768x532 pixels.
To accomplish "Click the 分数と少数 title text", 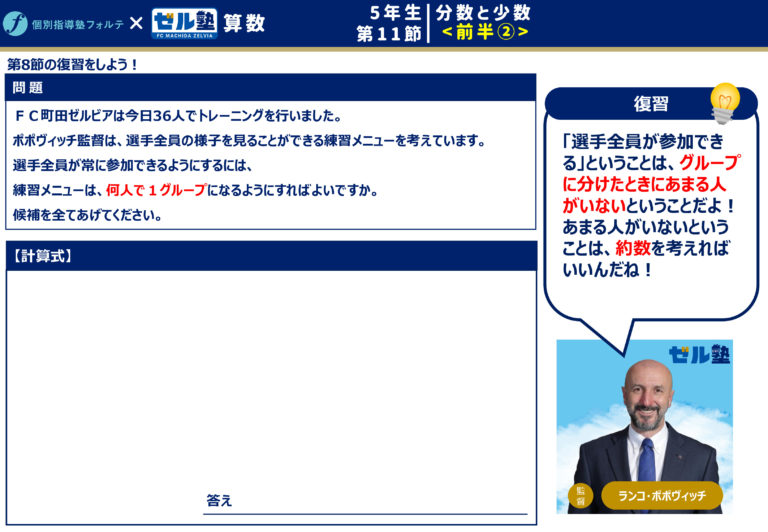I will (483, 12).
